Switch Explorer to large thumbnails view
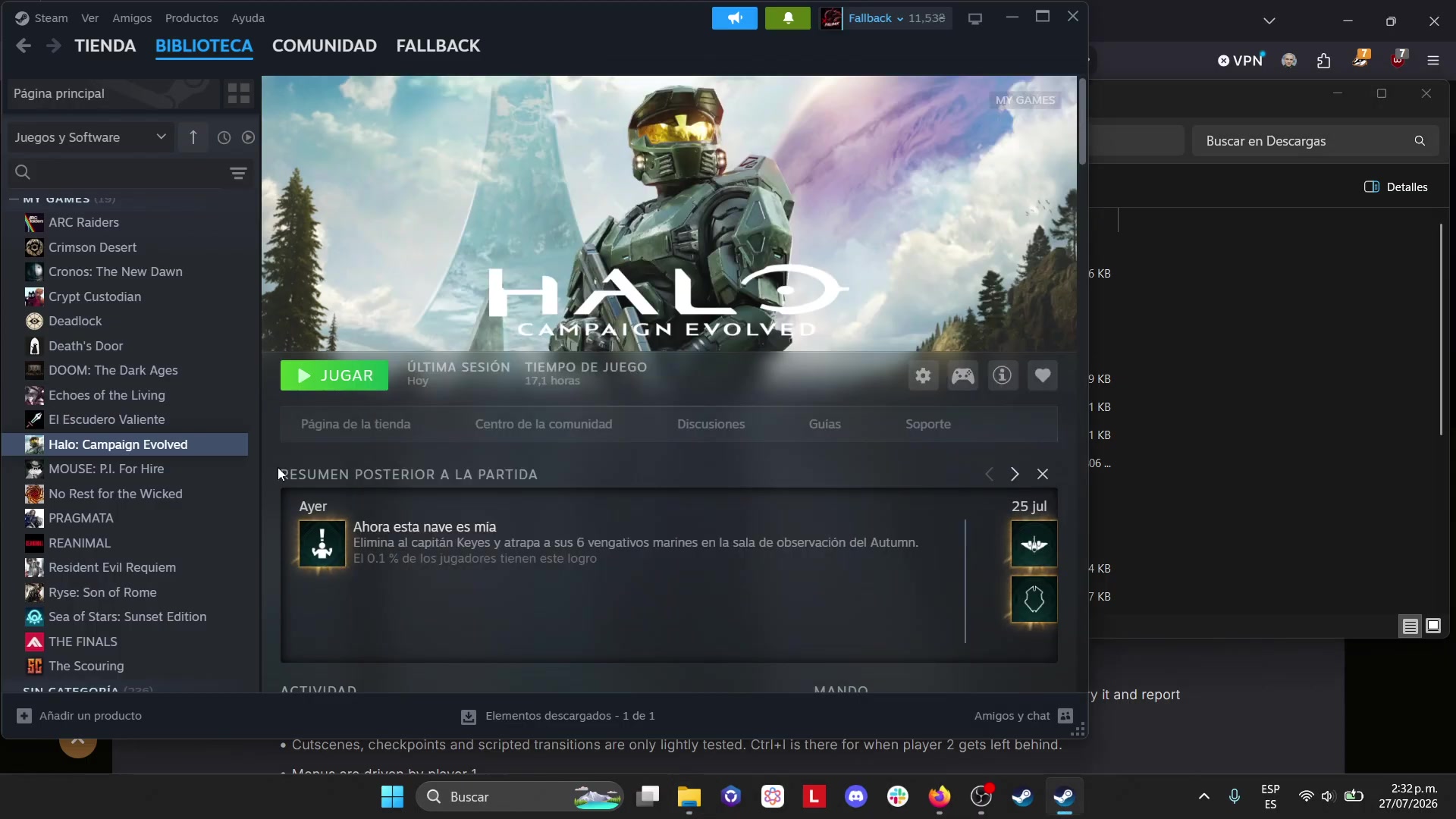This screenshot has width=1456, height=819. (x=1433, y=626)
